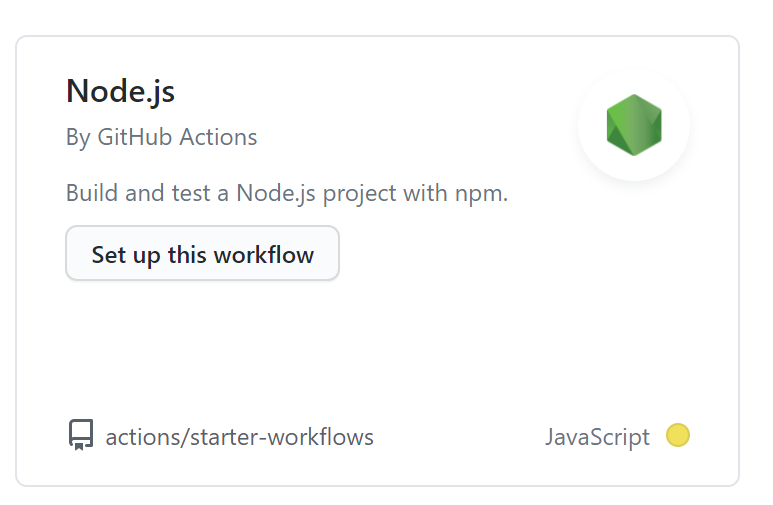Click the 'actions/' prefix of repository name
Viewport: 773px width, 505px height.
(x=147, y=437)
